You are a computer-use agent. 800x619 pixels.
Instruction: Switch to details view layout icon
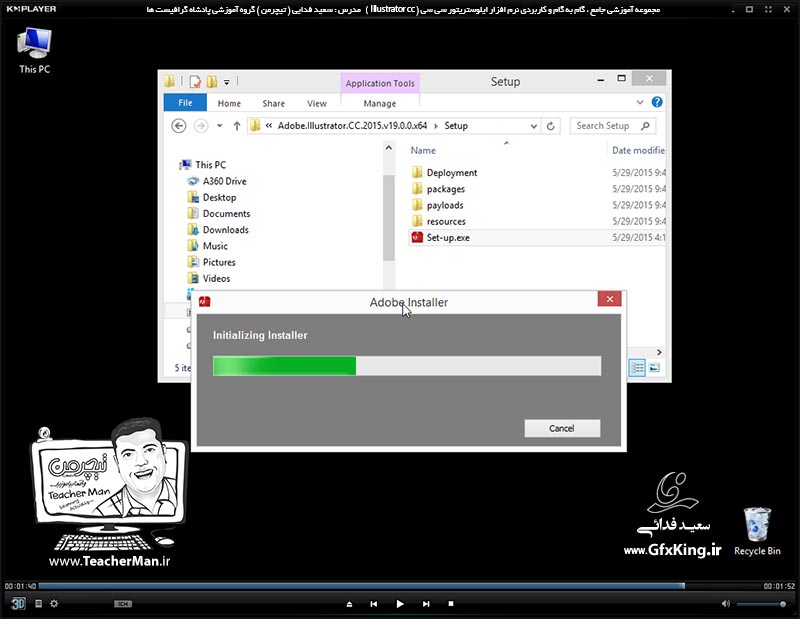pos(637,367)
